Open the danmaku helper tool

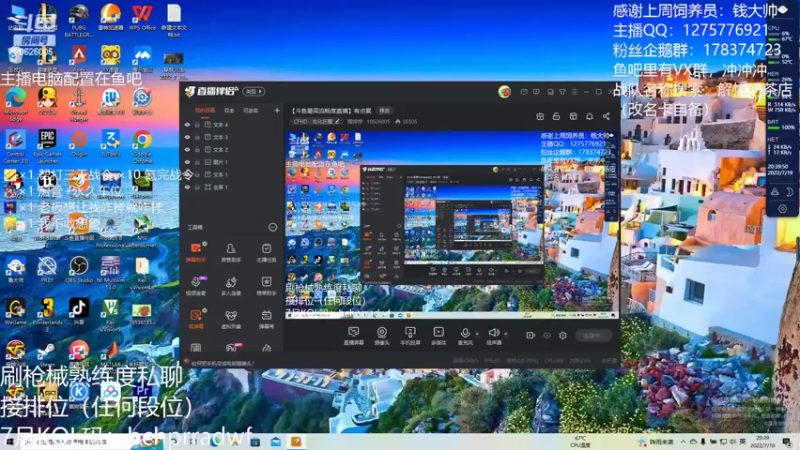pos(196,252)
